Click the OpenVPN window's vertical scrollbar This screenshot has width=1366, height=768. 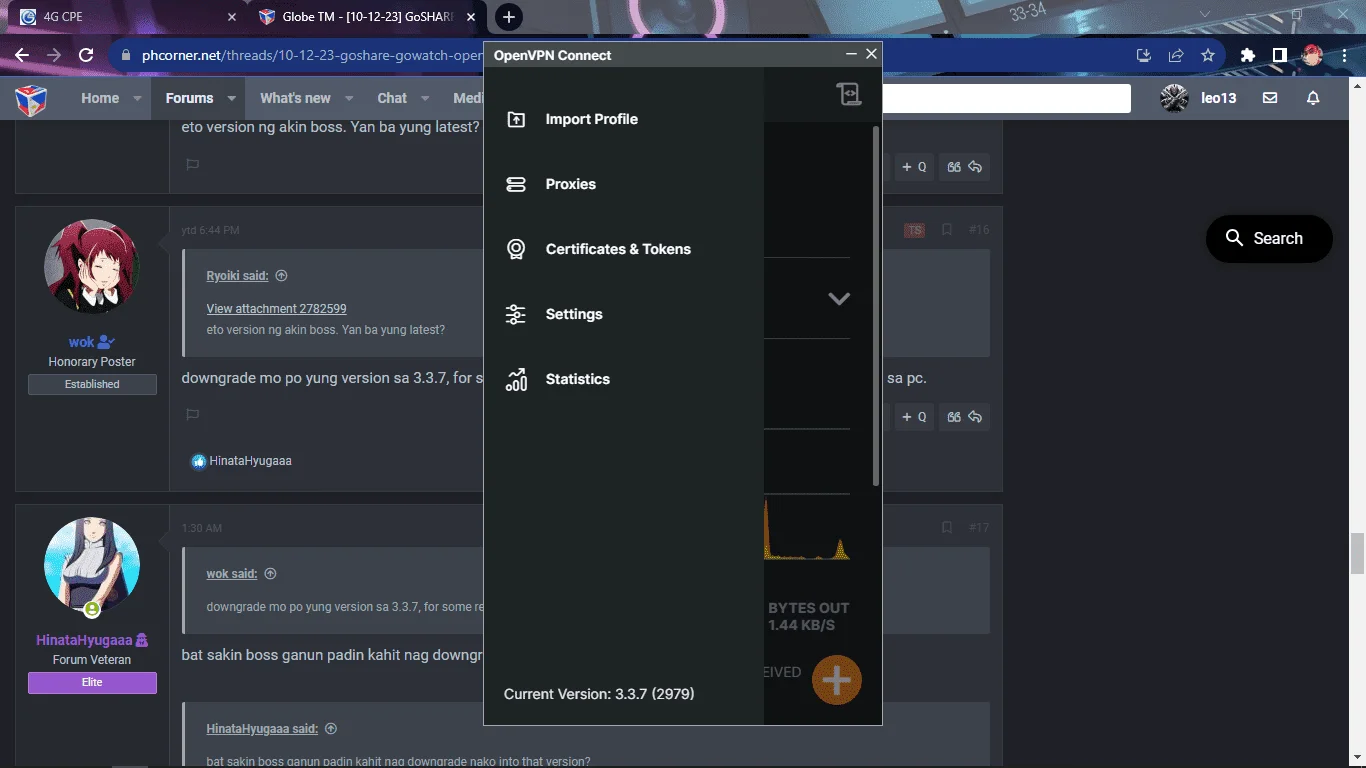click(877, 305)
